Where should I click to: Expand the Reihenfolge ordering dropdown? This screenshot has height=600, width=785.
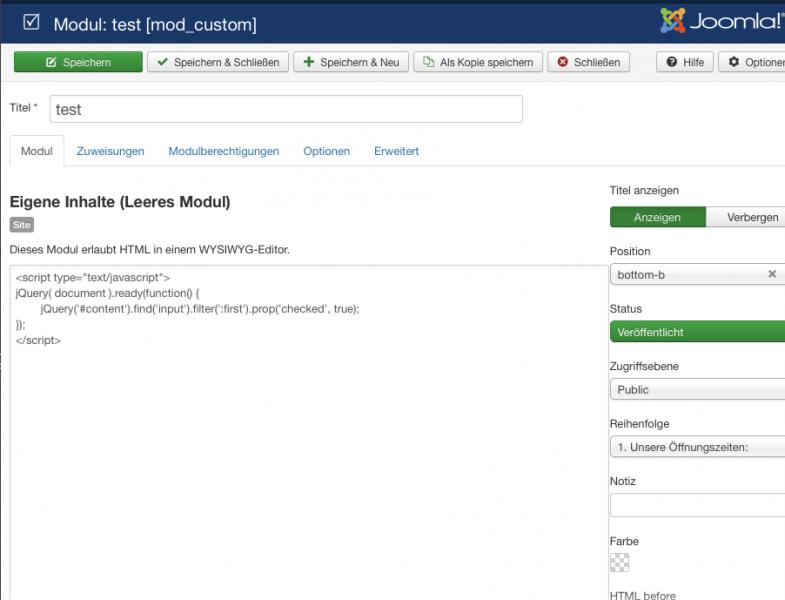[697, 447]
